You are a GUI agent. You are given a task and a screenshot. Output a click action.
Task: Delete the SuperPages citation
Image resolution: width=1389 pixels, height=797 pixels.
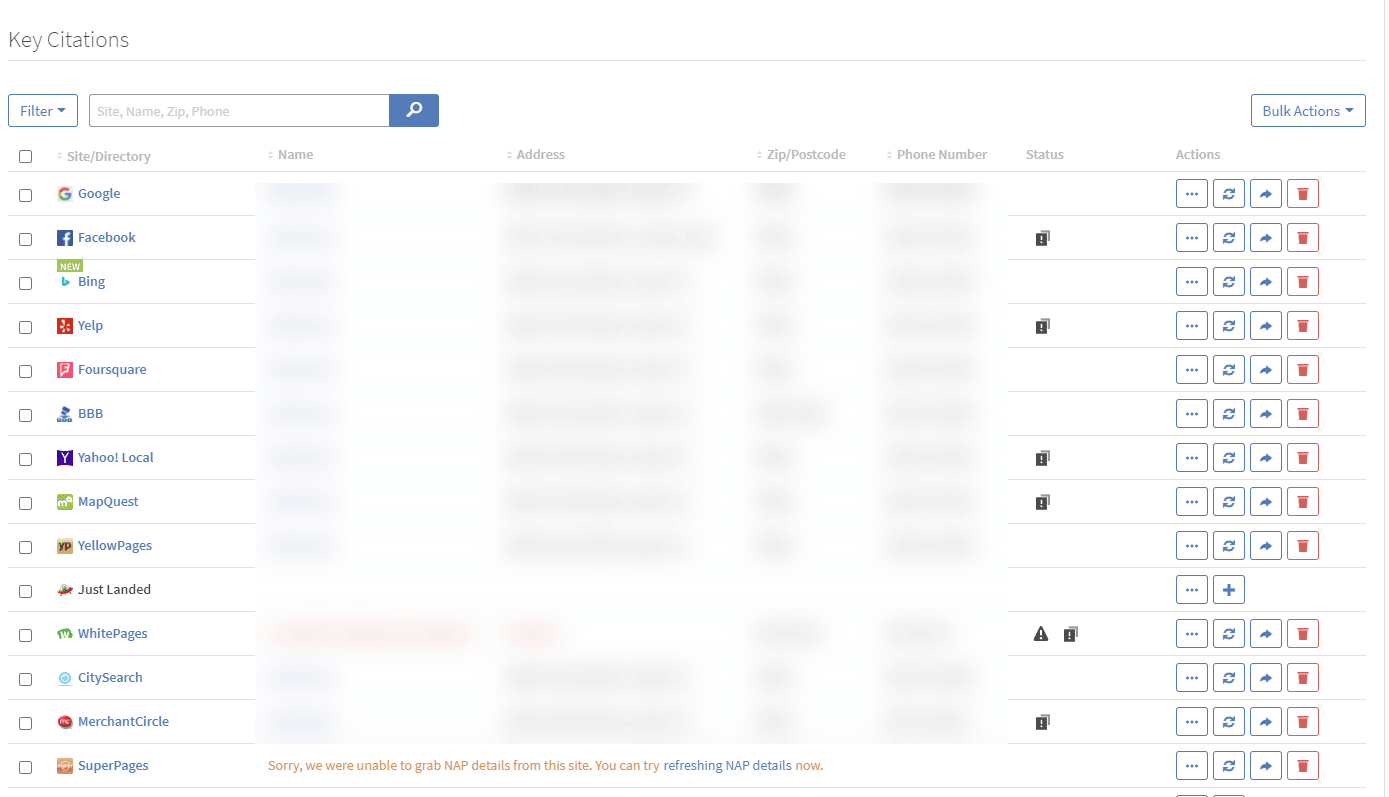click(x=1302, y=766)
